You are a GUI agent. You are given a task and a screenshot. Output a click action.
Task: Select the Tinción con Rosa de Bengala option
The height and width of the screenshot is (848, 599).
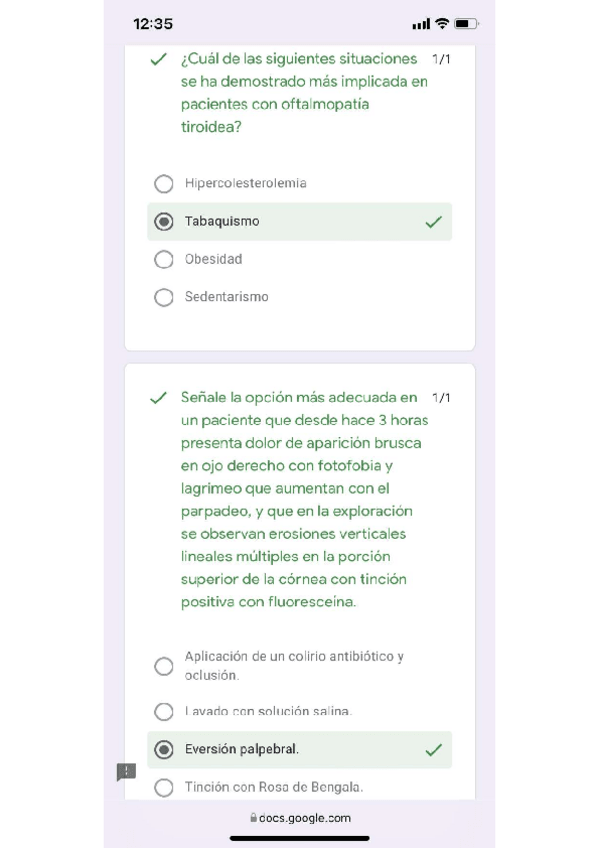click(x=164, y=787)
